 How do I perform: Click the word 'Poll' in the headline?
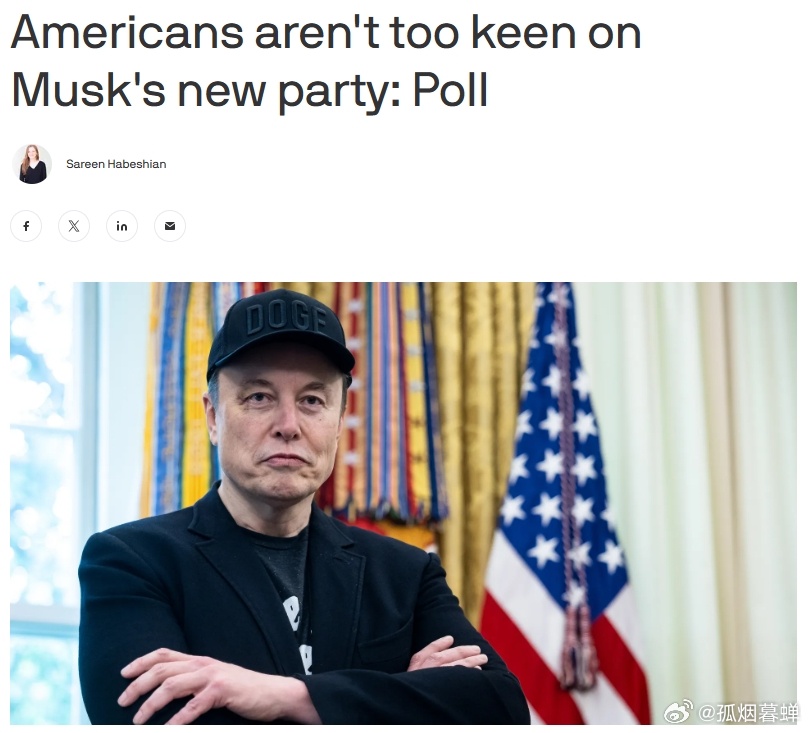(x=450, y=90)
